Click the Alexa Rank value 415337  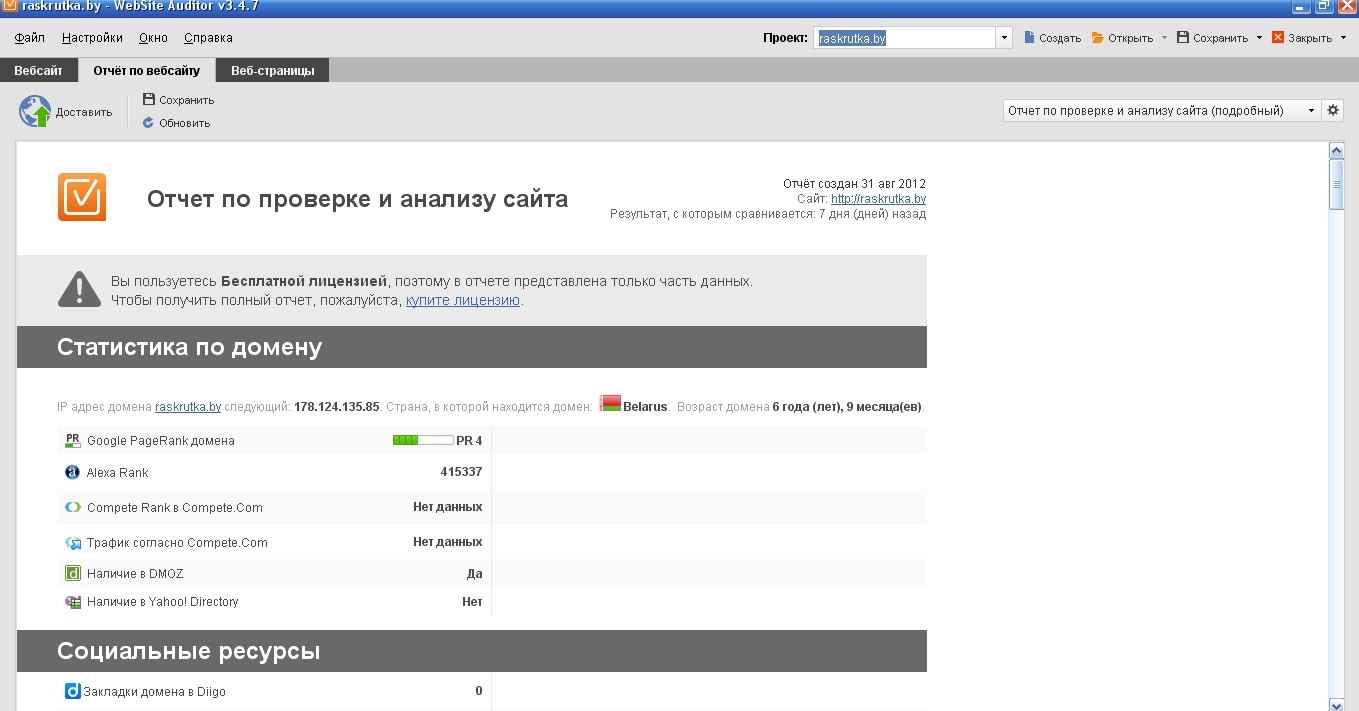pos(461,472)
